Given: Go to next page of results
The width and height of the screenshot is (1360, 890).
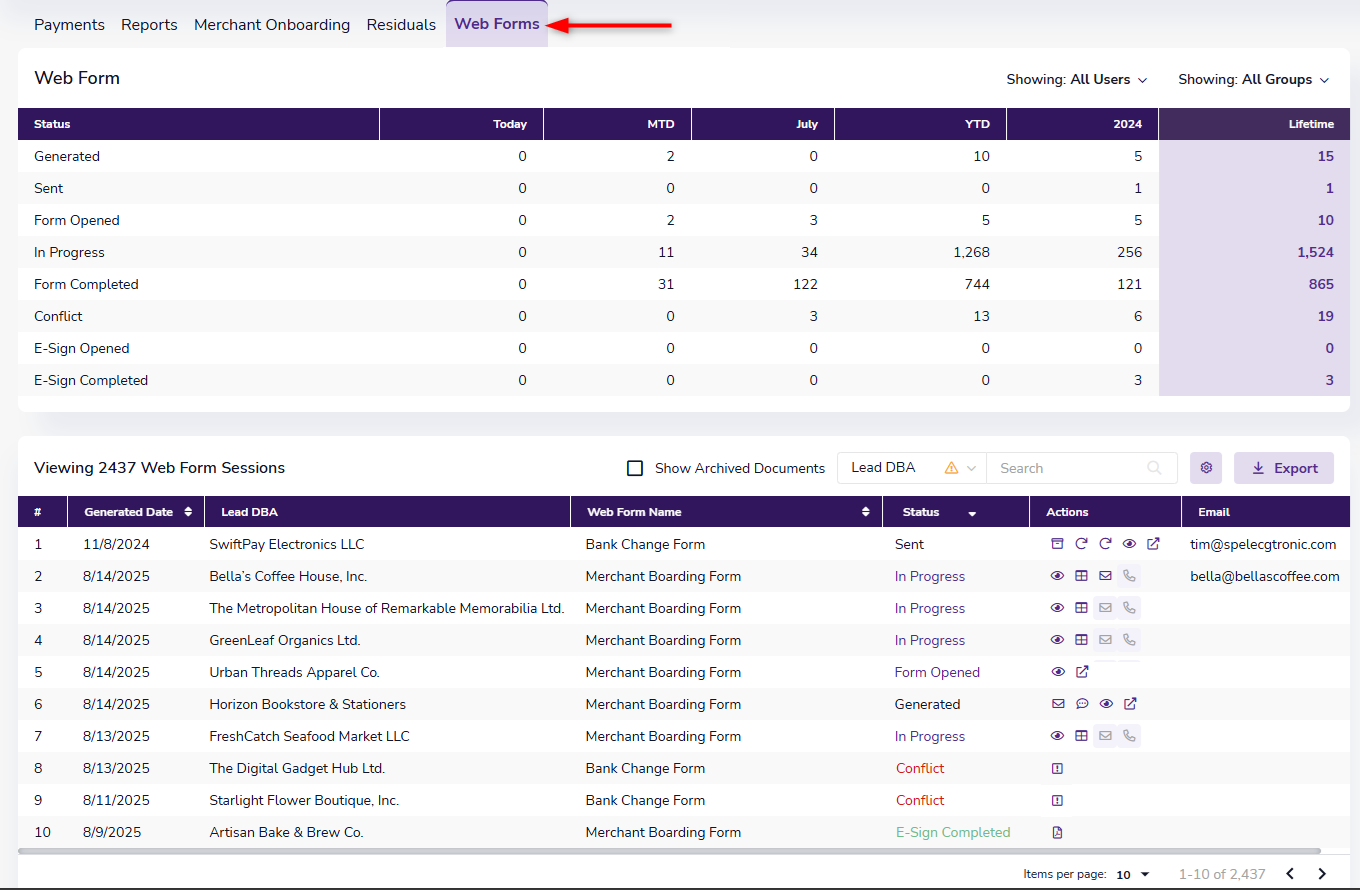Looking at the screenshot, I should click(x=1322, y=874).
